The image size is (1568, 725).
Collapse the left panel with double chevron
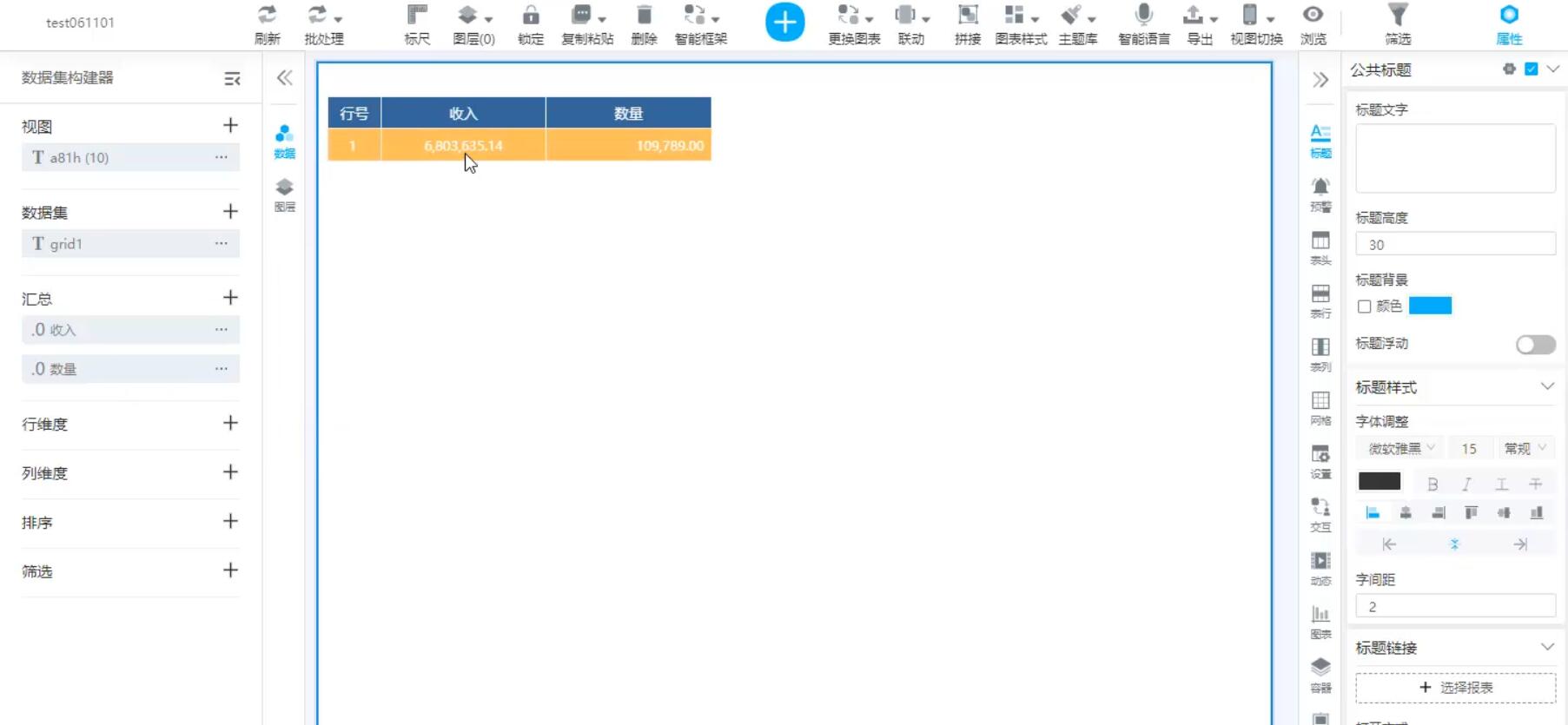(x=284, y=78)
